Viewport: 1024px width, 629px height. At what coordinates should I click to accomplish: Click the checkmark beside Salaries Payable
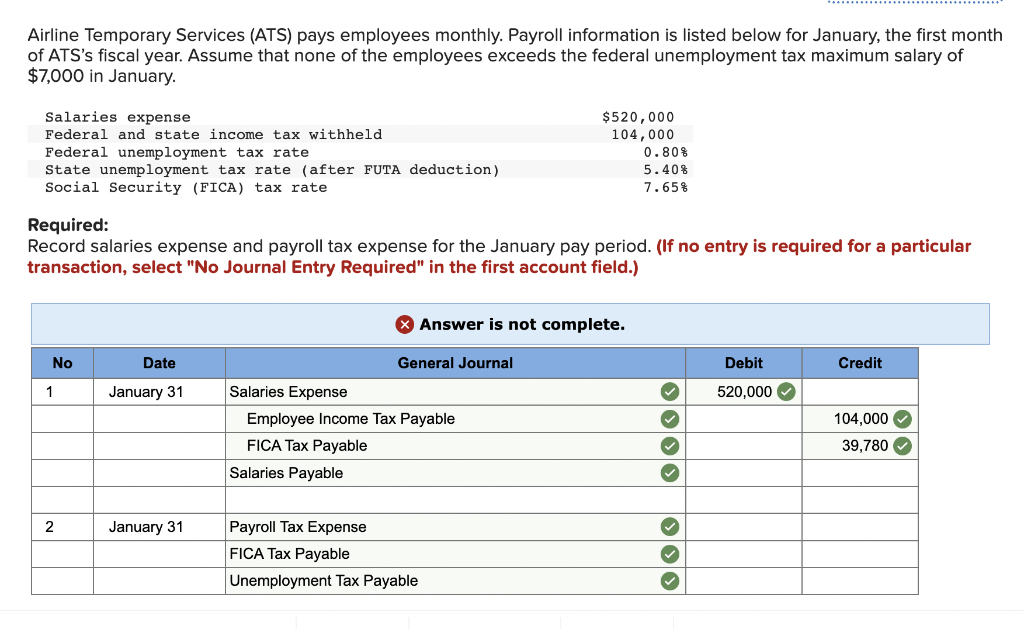(x=670, y=473)
